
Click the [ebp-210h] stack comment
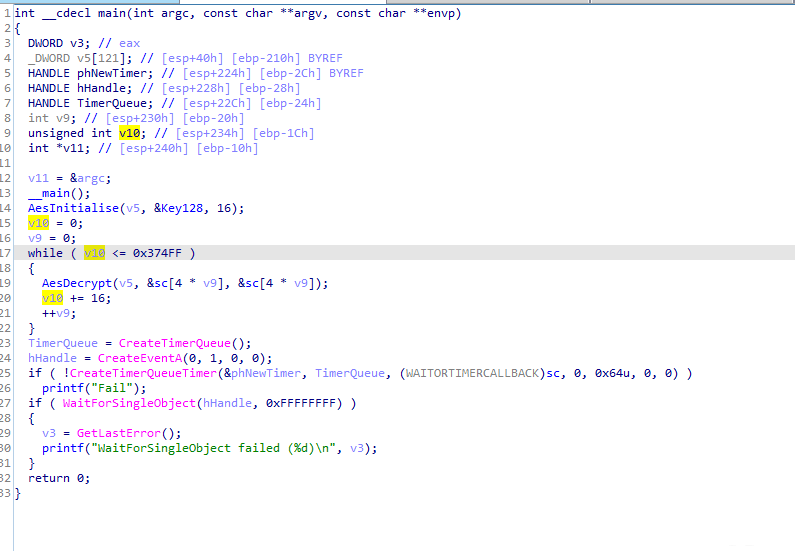tap(266, 58)
